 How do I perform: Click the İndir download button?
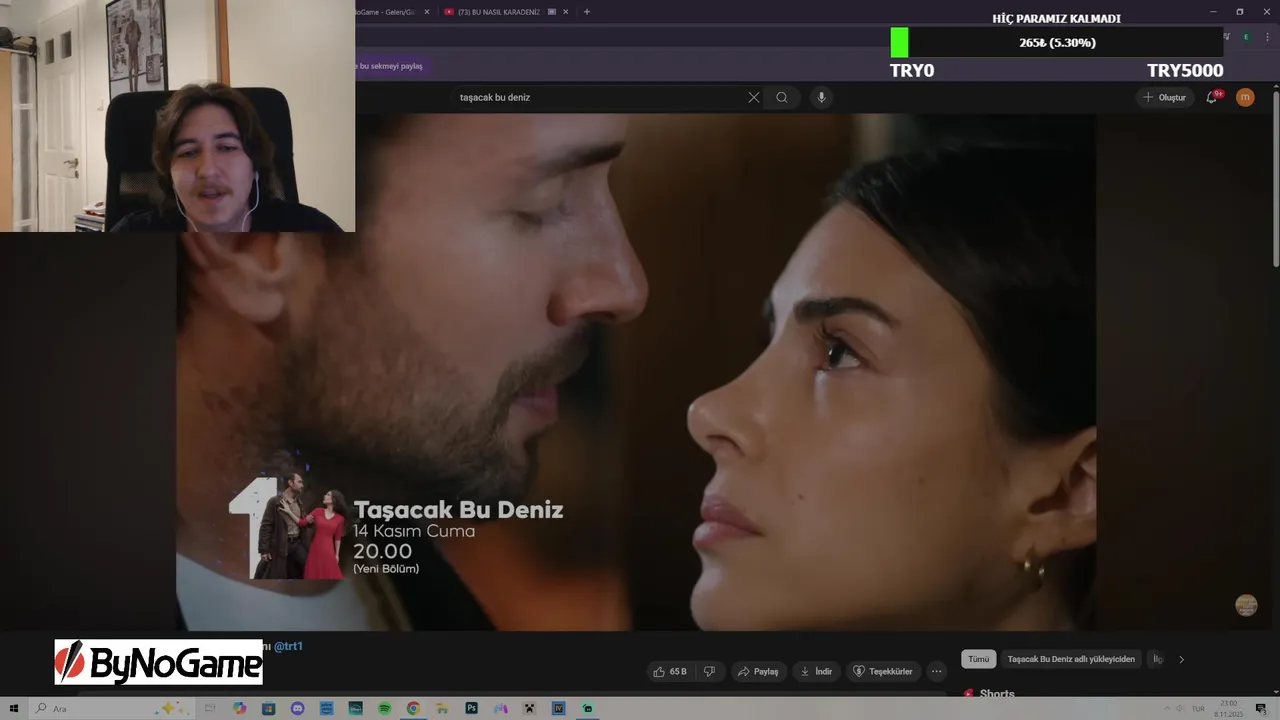pyautogui.click(x=816, y=671)
